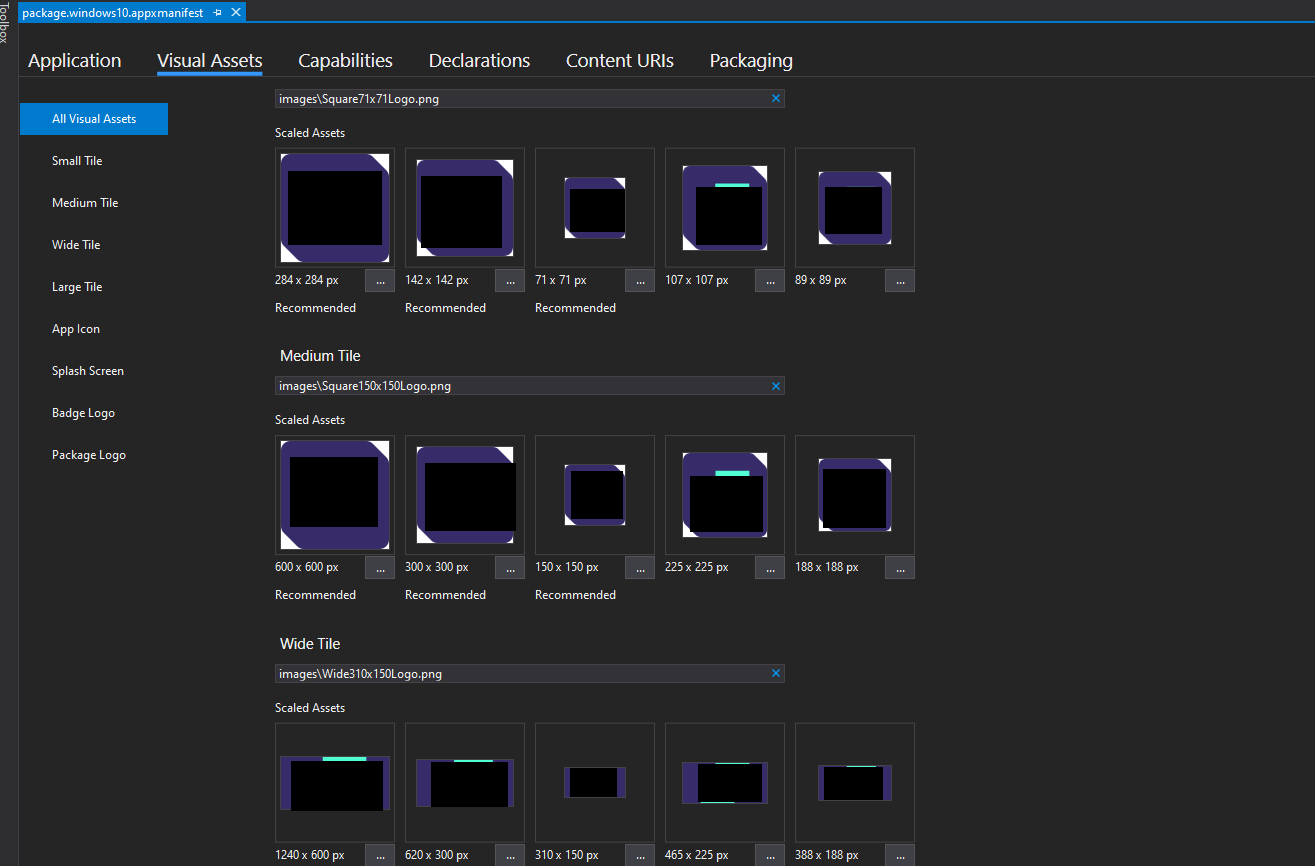This screenshot has width=1315, height=866.
Task: Clear the Wide310x150Logo image path
Action: 775,673
